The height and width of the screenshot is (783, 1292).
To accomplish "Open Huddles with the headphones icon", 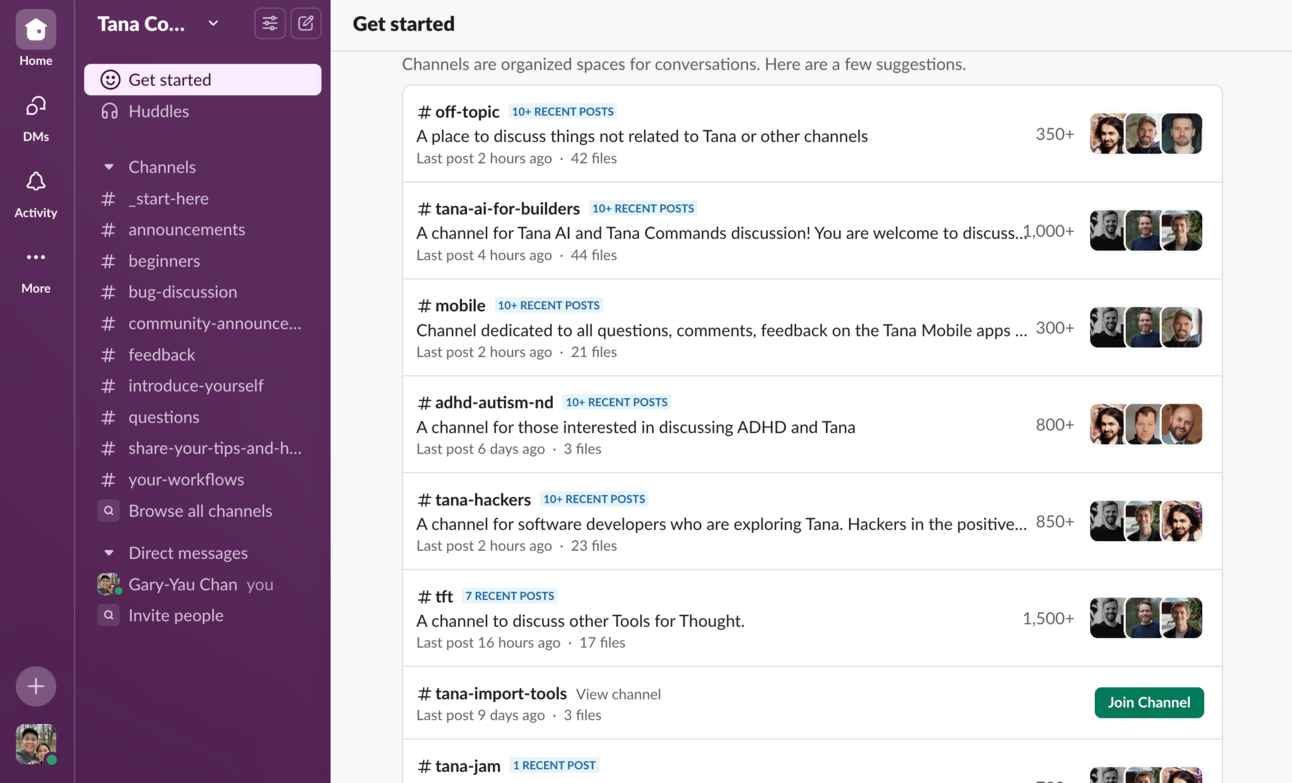I will pos(158,111).
